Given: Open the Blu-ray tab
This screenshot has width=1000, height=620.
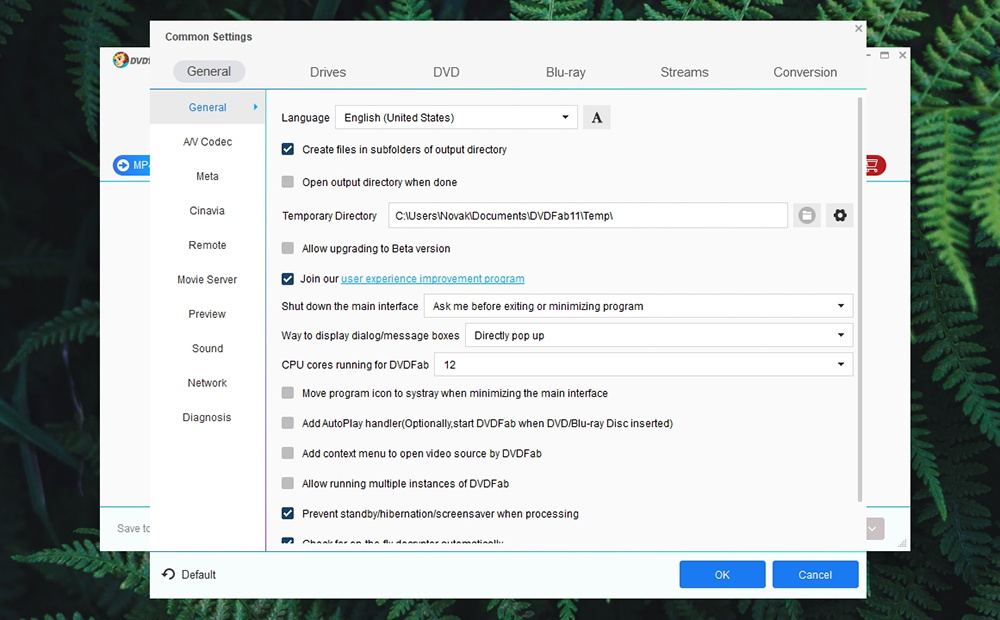Looking at the screenshot, I should (566, 72).
